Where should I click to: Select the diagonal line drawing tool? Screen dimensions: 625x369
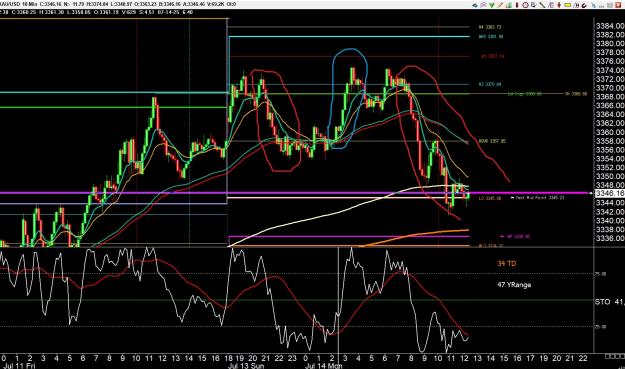542,5
